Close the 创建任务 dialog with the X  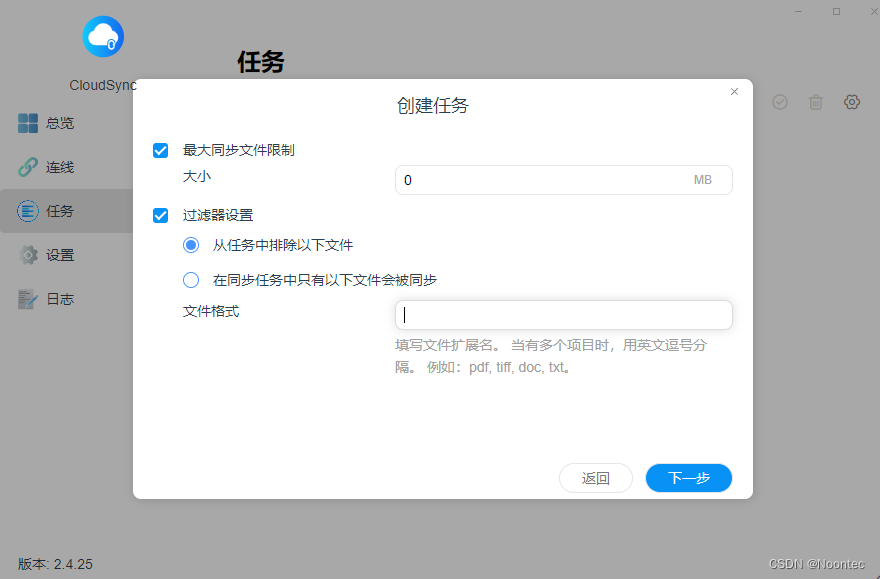734,91
